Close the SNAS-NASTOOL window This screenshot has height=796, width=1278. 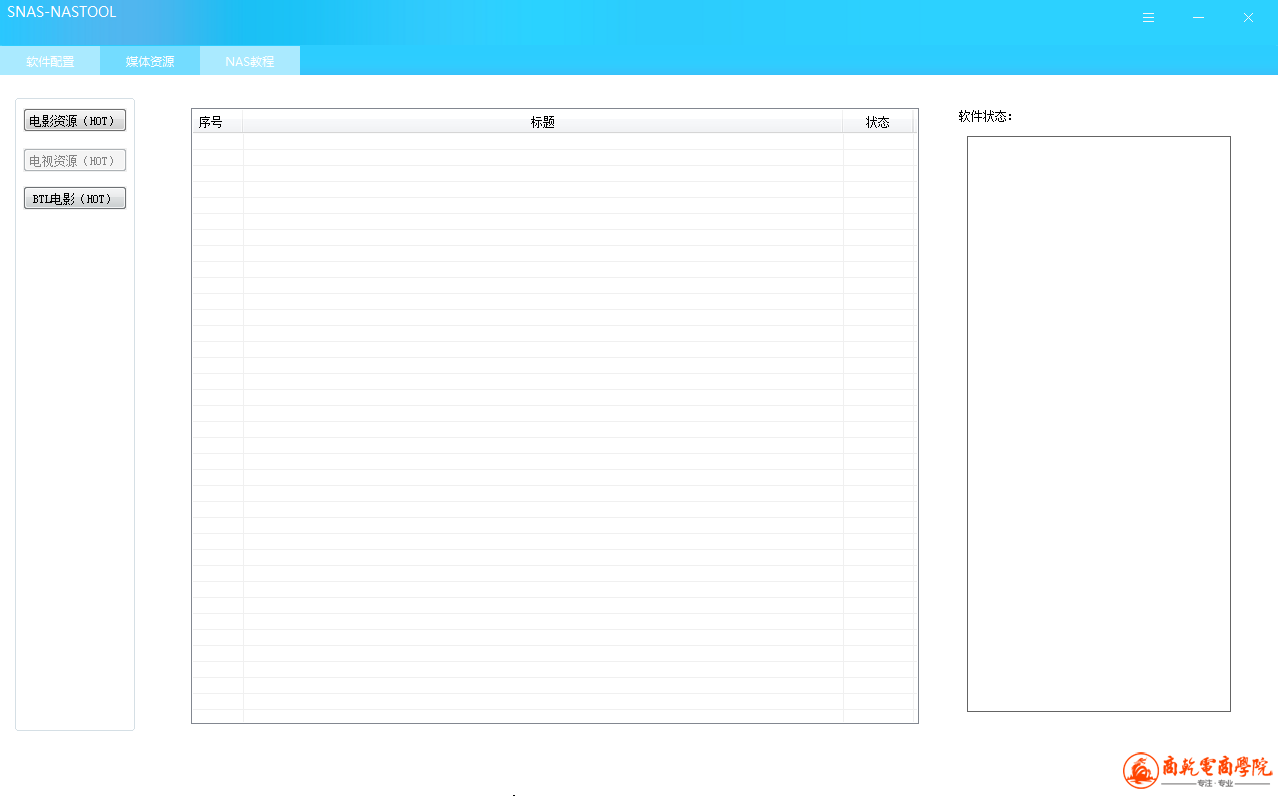(x=1248, y=18)
